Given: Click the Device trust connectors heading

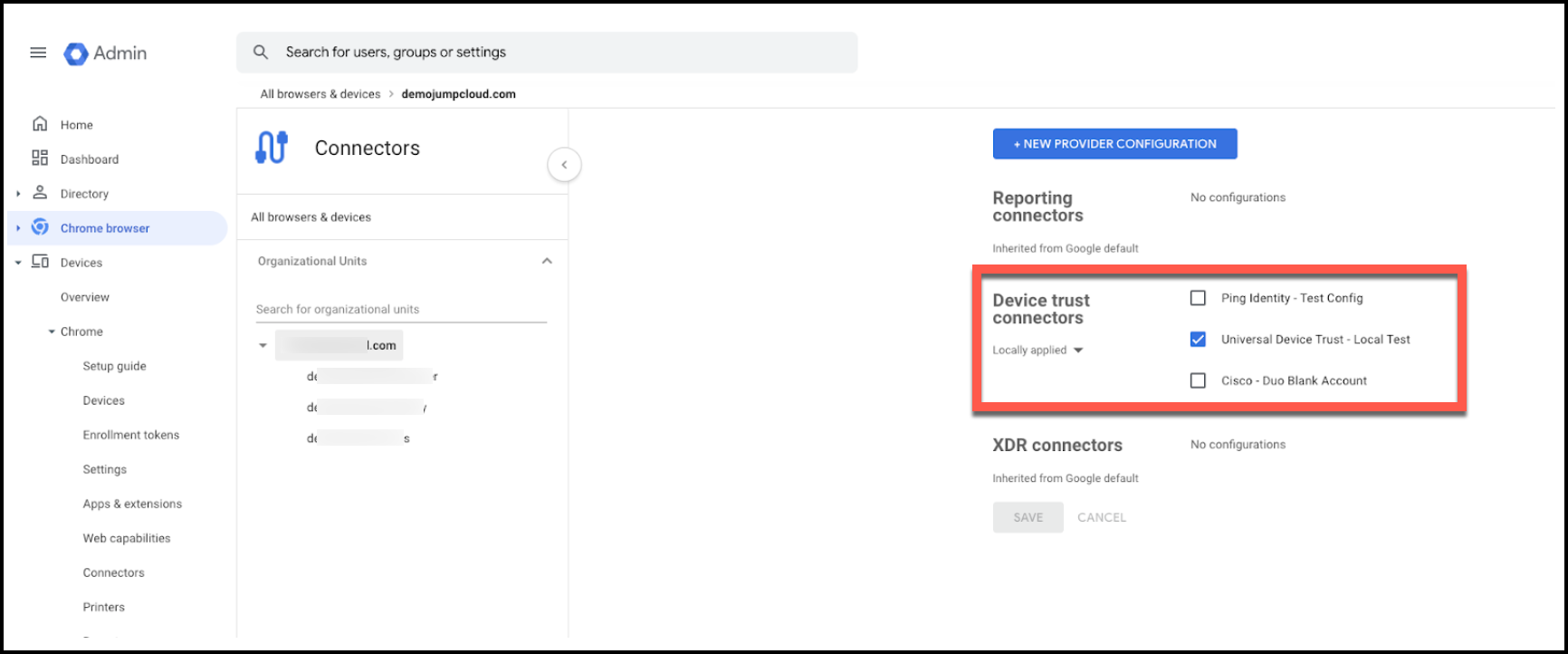Looking at the screenshot, I should [1041, 309].
